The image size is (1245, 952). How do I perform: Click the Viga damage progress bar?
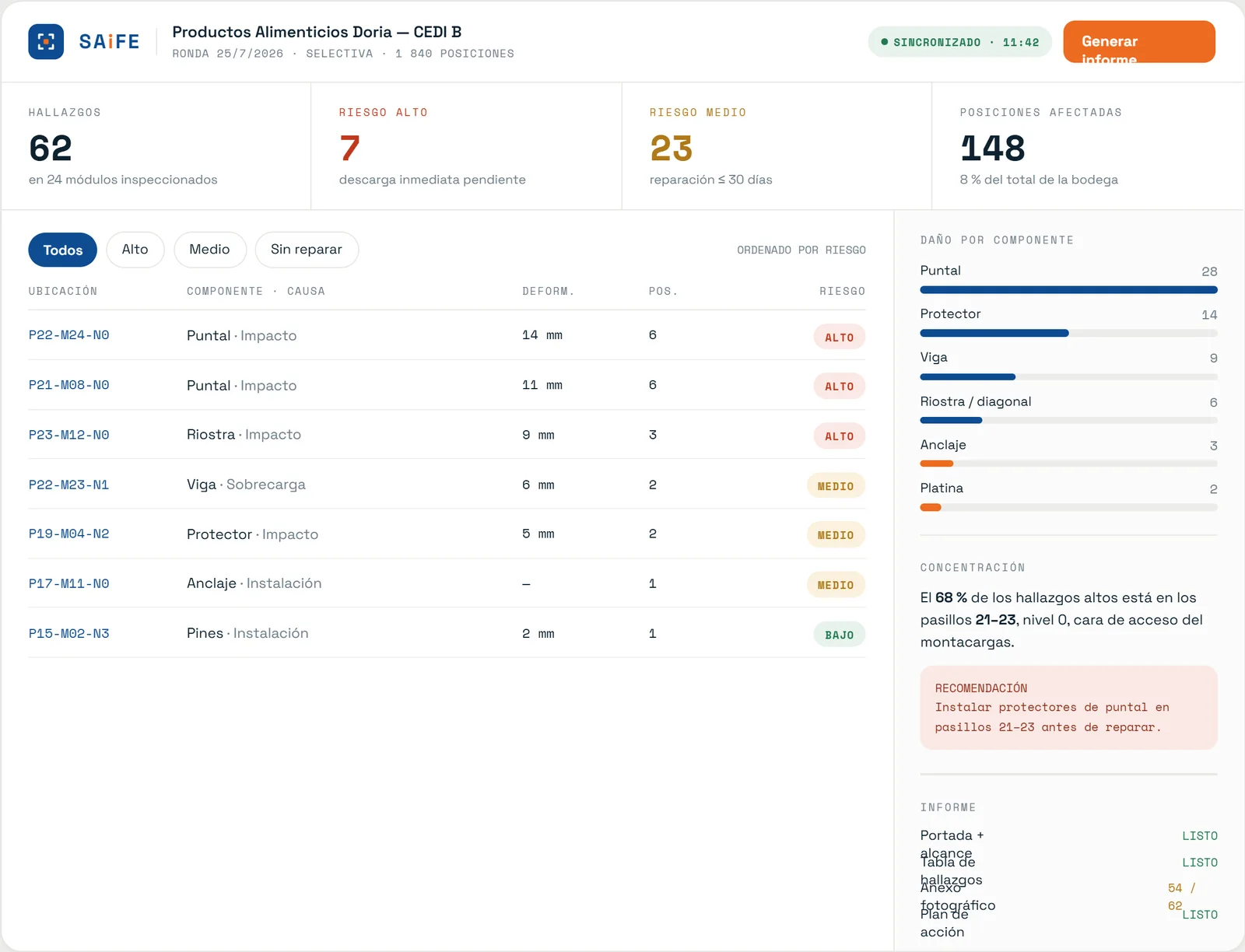1068,376
